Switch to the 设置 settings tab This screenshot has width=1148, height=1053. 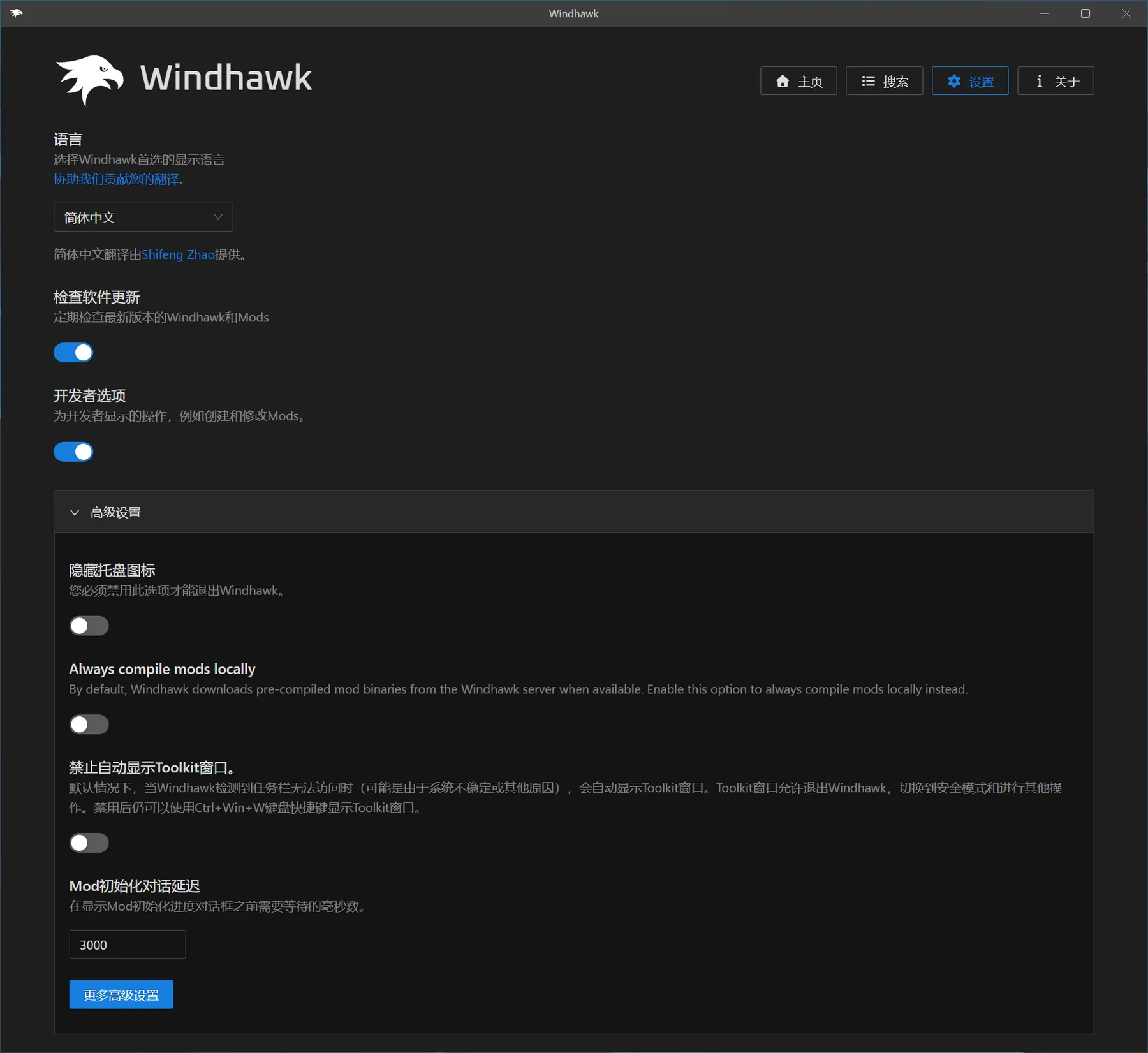[x=970, y=81]
